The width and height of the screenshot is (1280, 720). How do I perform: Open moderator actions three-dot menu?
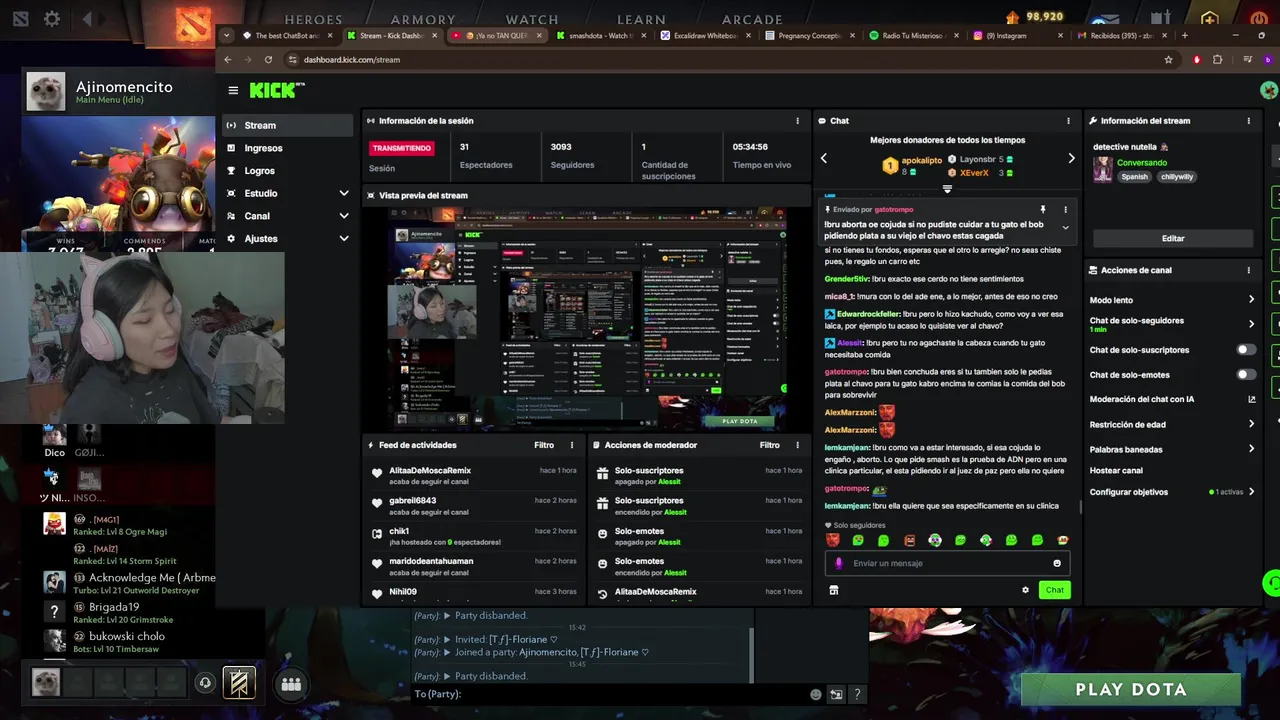pyautogui.click(x=797, y=445)
